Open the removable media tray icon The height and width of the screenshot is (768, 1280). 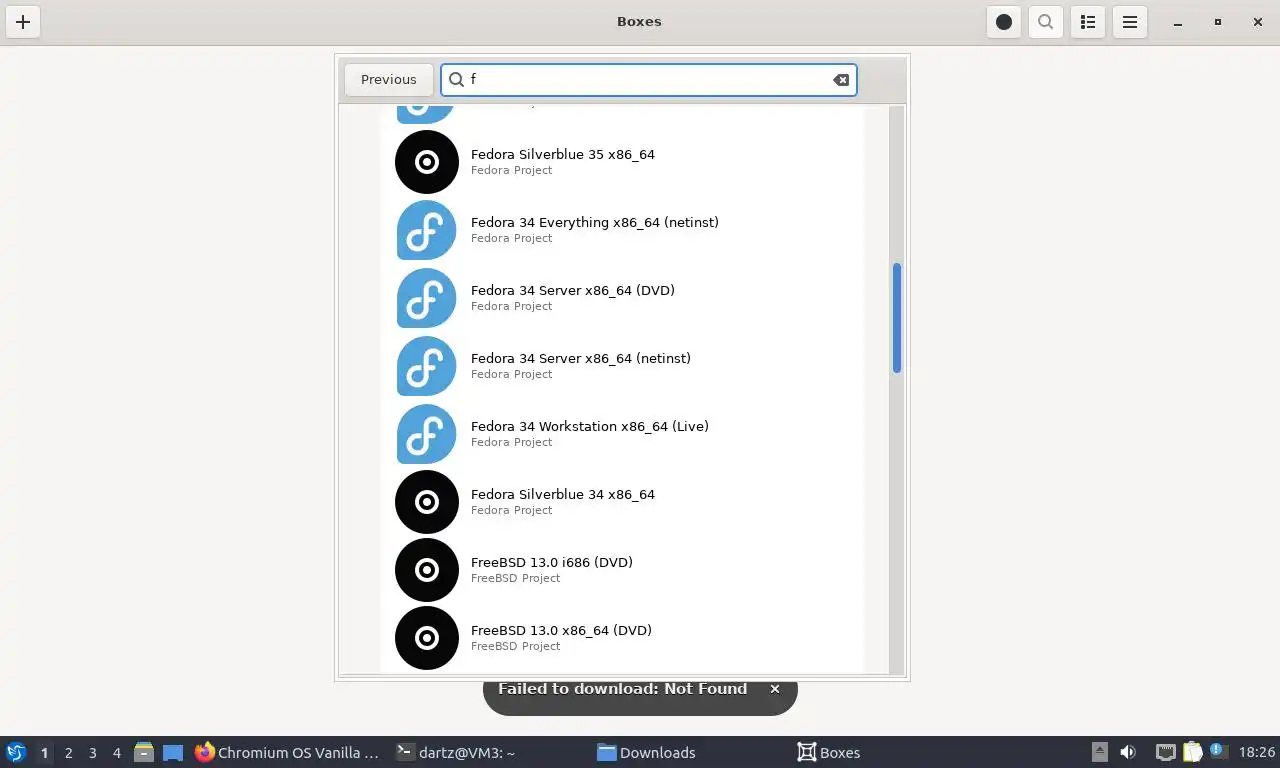(1099, 752)
